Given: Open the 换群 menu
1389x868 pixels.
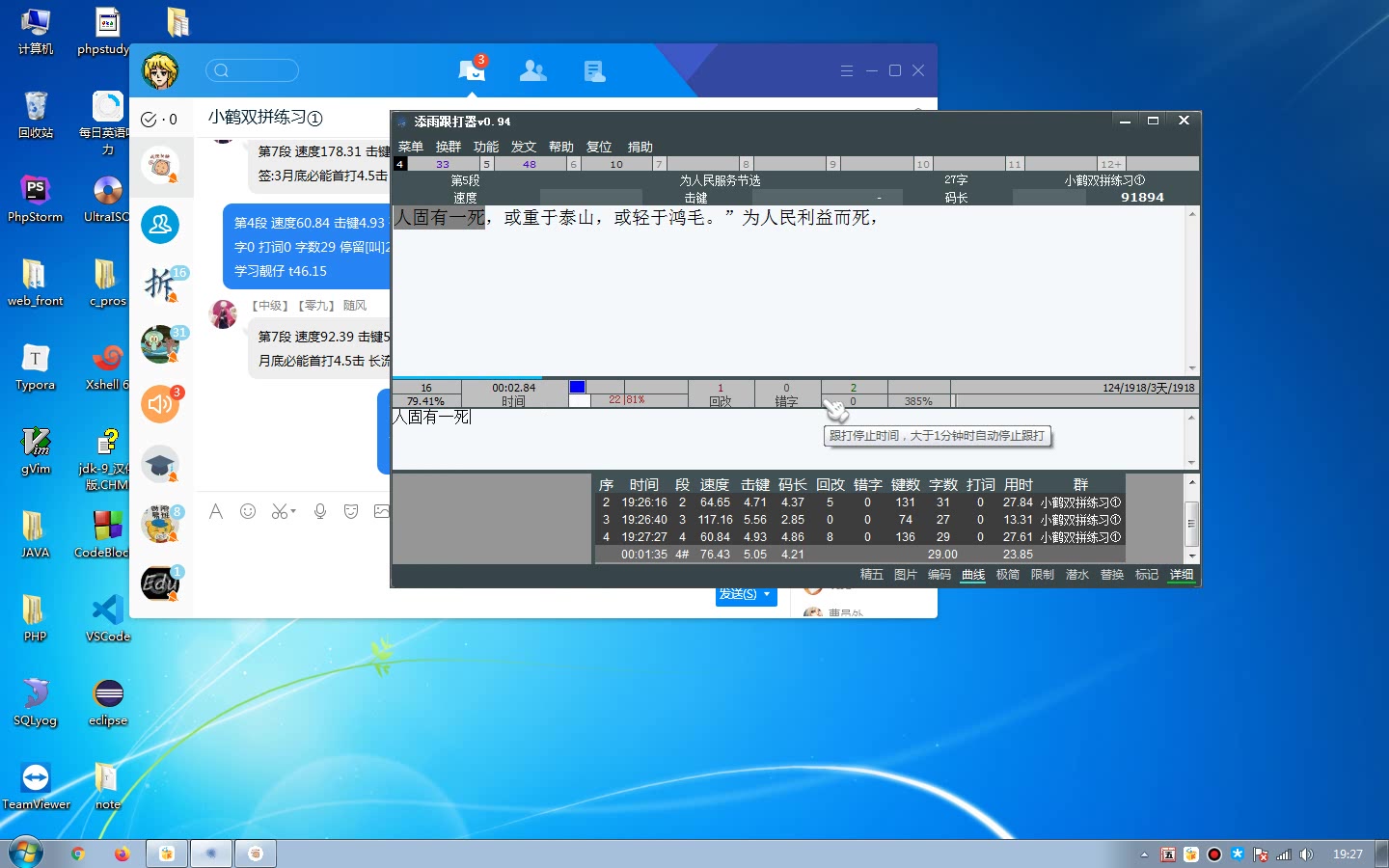Looking at the screenshot, I should point(449,147).
